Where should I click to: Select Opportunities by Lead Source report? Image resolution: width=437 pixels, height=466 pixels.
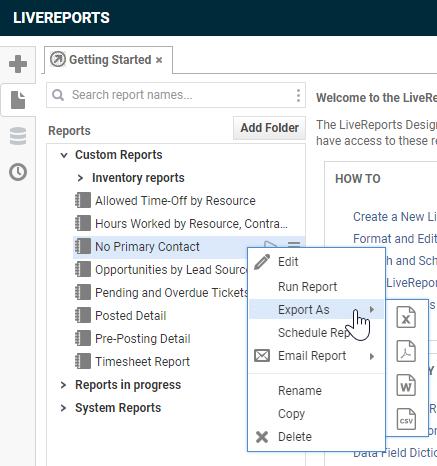pyautogui.click(x=171, y=270)
